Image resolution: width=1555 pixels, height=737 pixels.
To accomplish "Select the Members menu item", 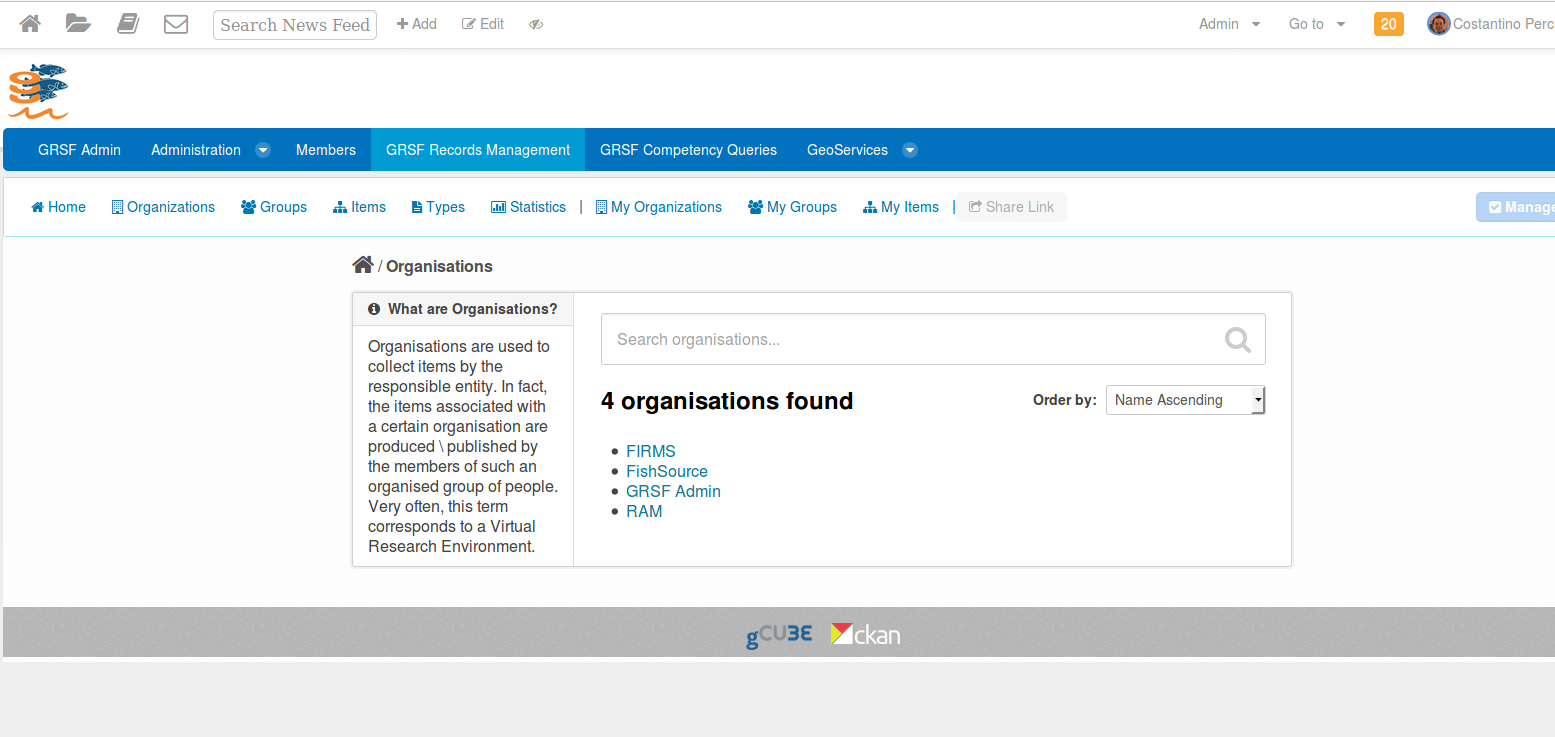I will pyautogui.click(x=325, y=150).
